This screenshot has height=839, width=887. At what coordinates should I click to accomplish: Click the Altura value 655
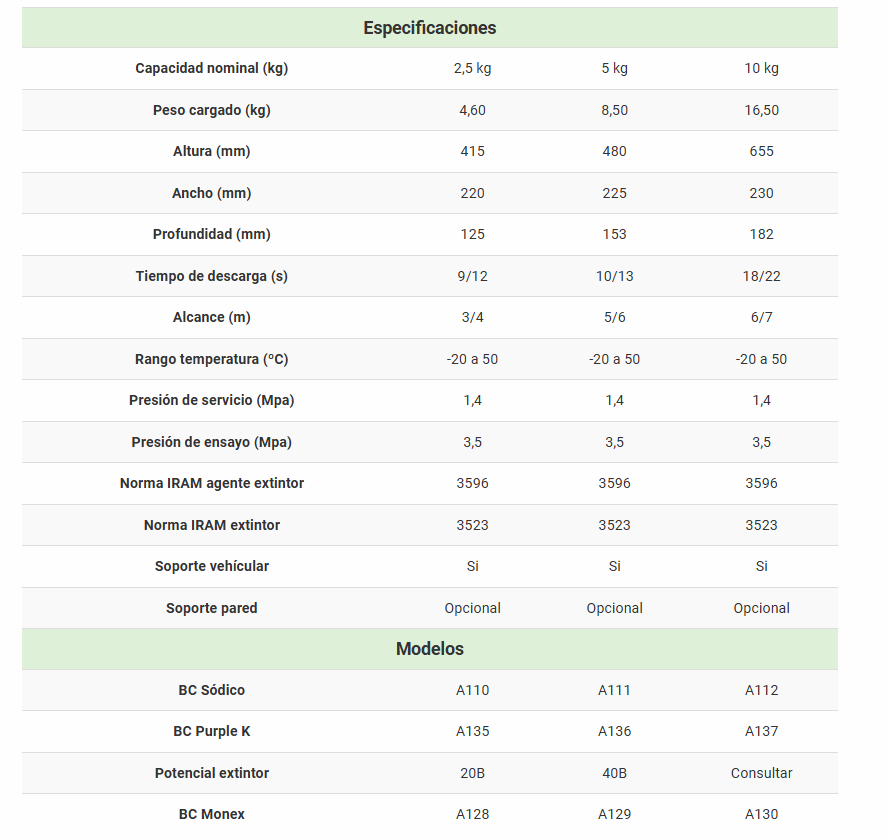(x=761, y=152)
